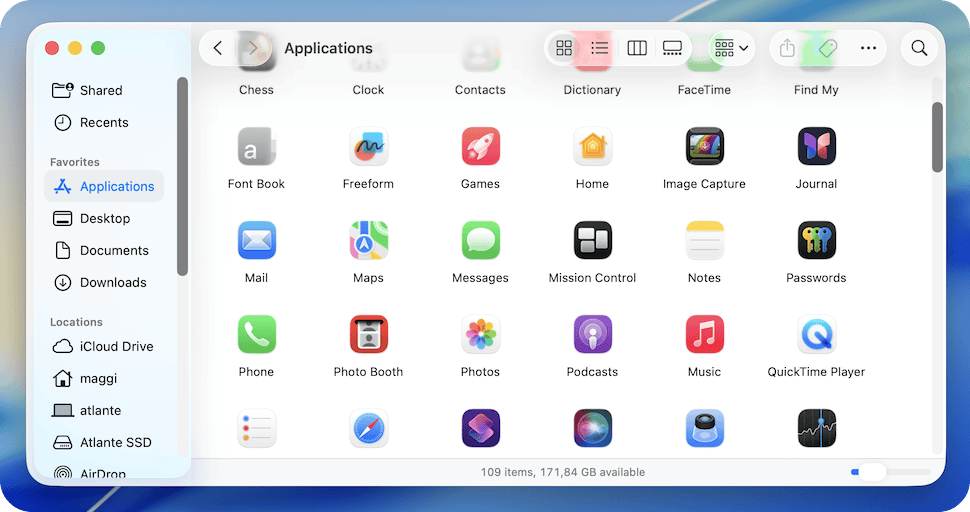Open the more actions ellipsis menu
The height and width of the screenshot is (512, 970).
tap(868, 48)
